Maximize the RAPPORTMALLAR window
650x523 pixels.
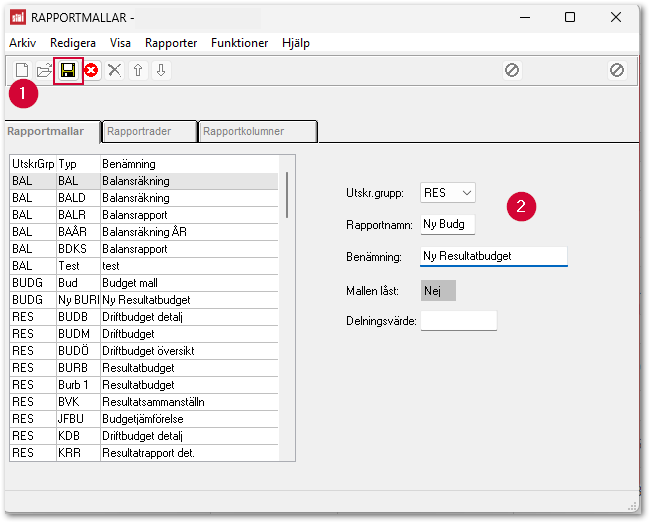pos(570,17)
